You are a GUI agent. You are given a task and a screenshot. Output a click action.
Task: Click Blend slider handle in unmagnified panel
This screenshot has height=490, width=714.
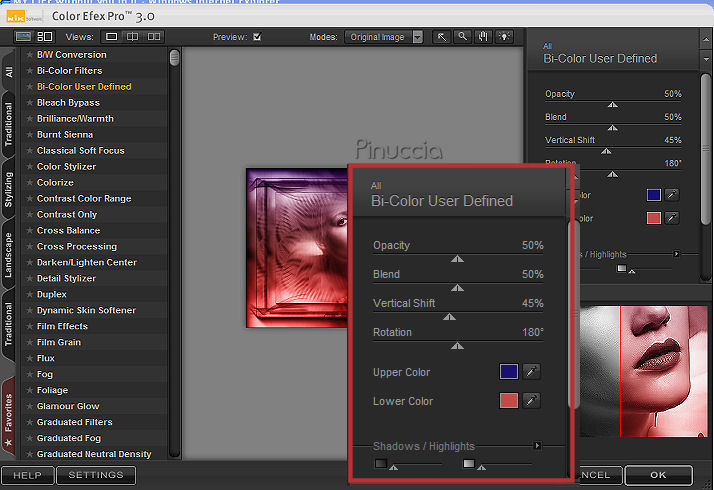tap(613, 128)
